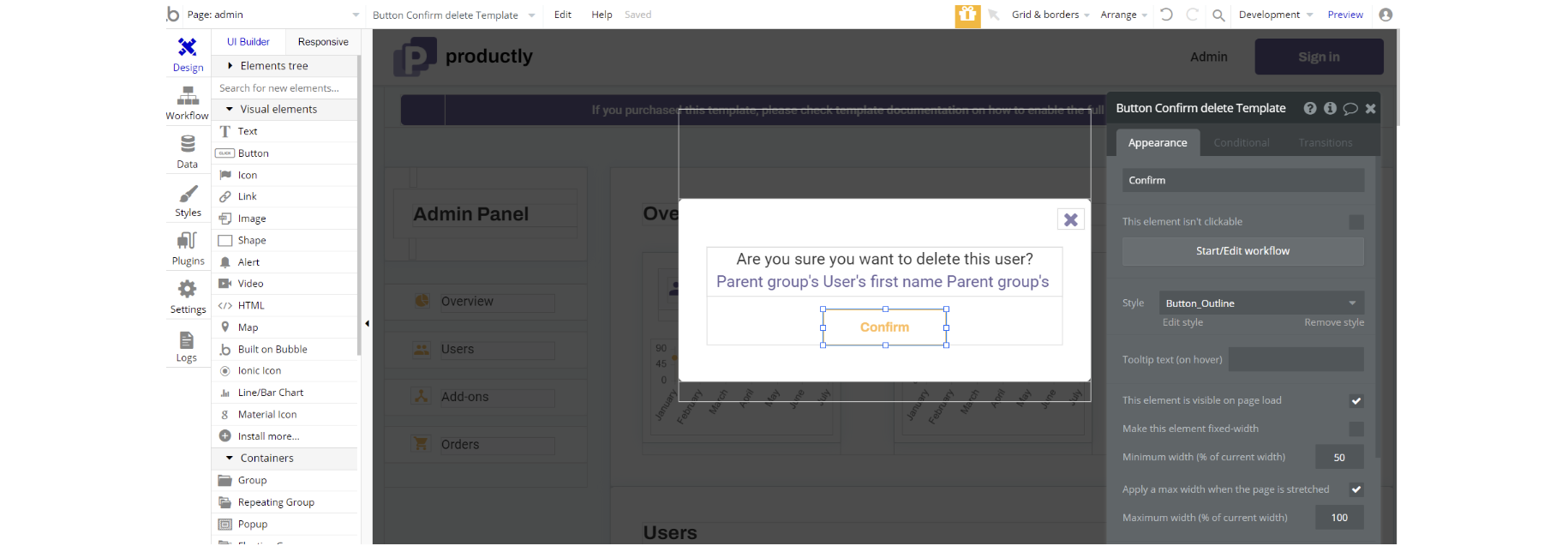Open the Settings tab in the sidebar
The height and width of the screenshot is (552, 1568).
coord(188,297)
